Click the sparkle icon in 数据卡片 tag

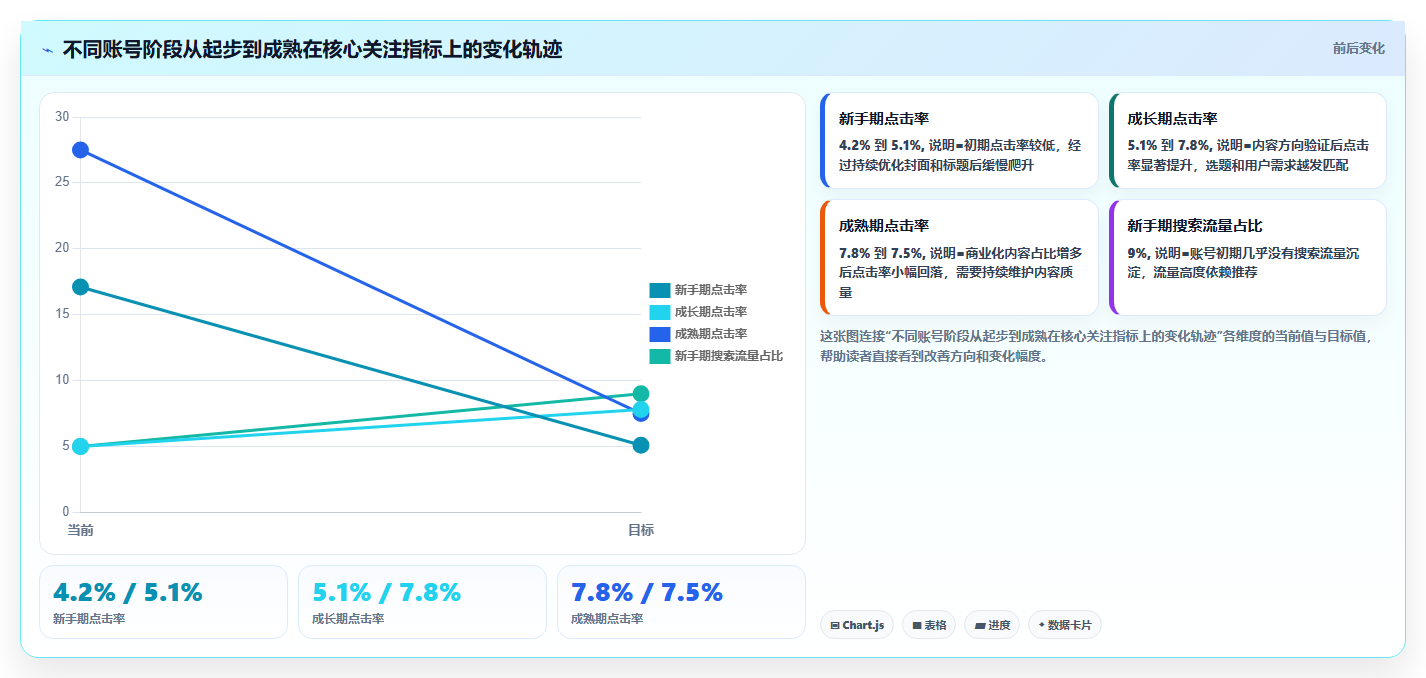pos(1042,625)
